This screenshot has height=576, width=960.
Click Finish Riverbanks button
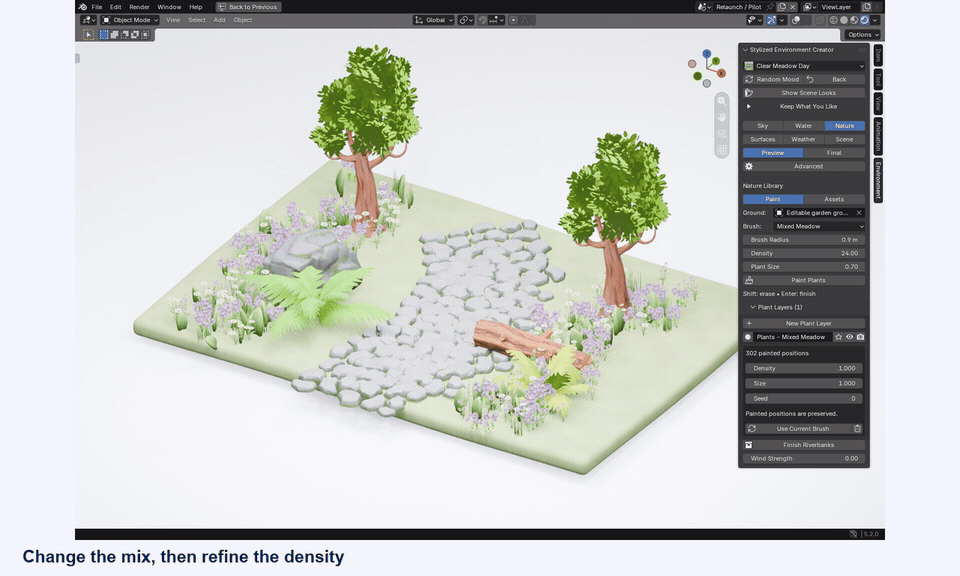tap(804, 445)
